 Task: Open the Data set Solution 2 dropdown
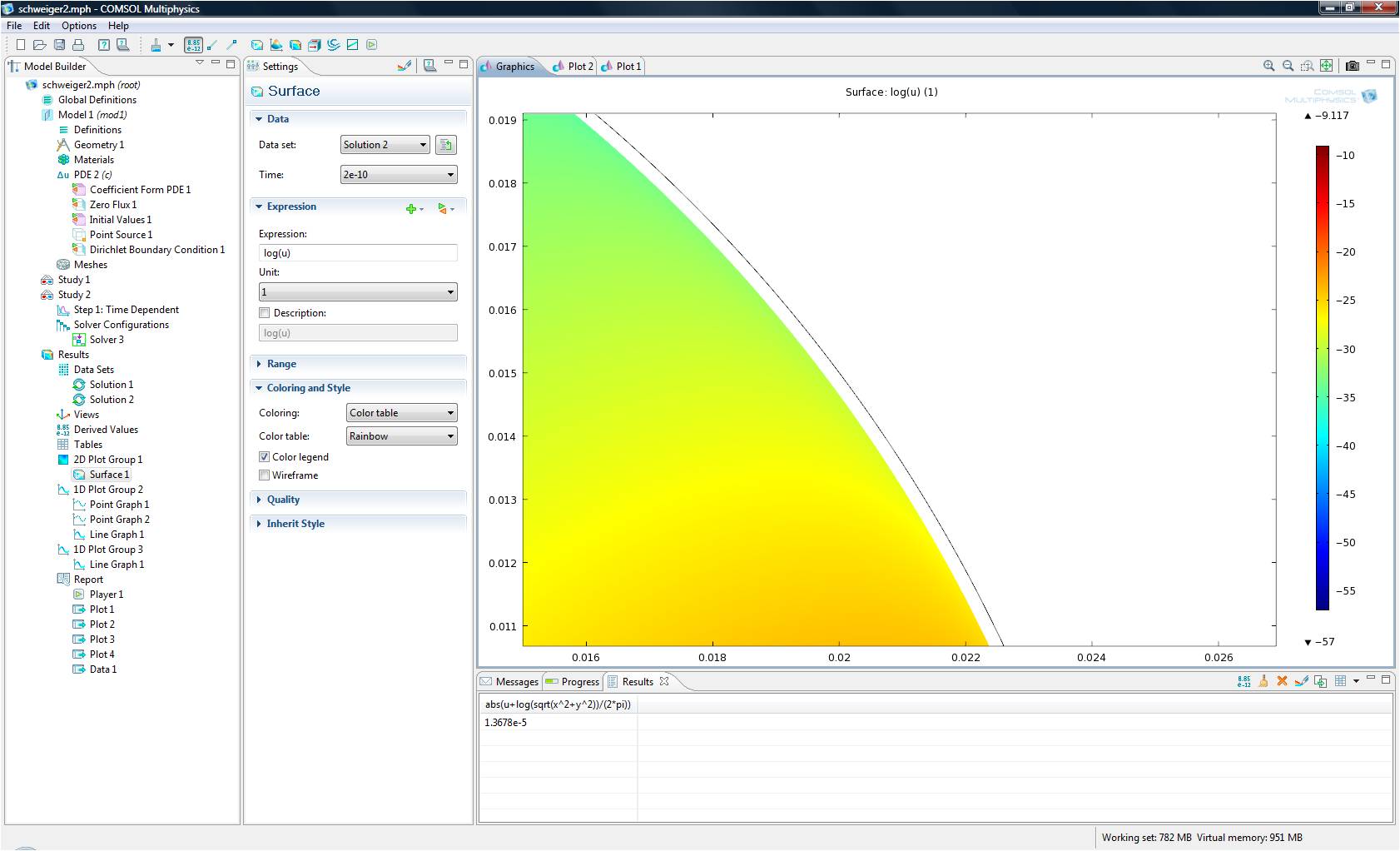[x=385, y=145]
